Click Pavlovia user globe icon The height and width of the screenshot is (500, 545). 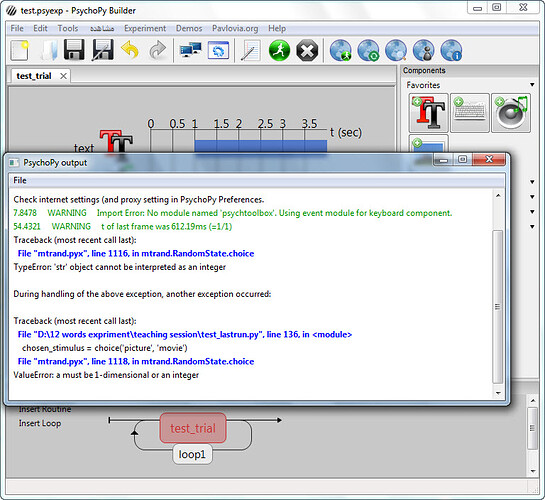[x=424, y=51]
